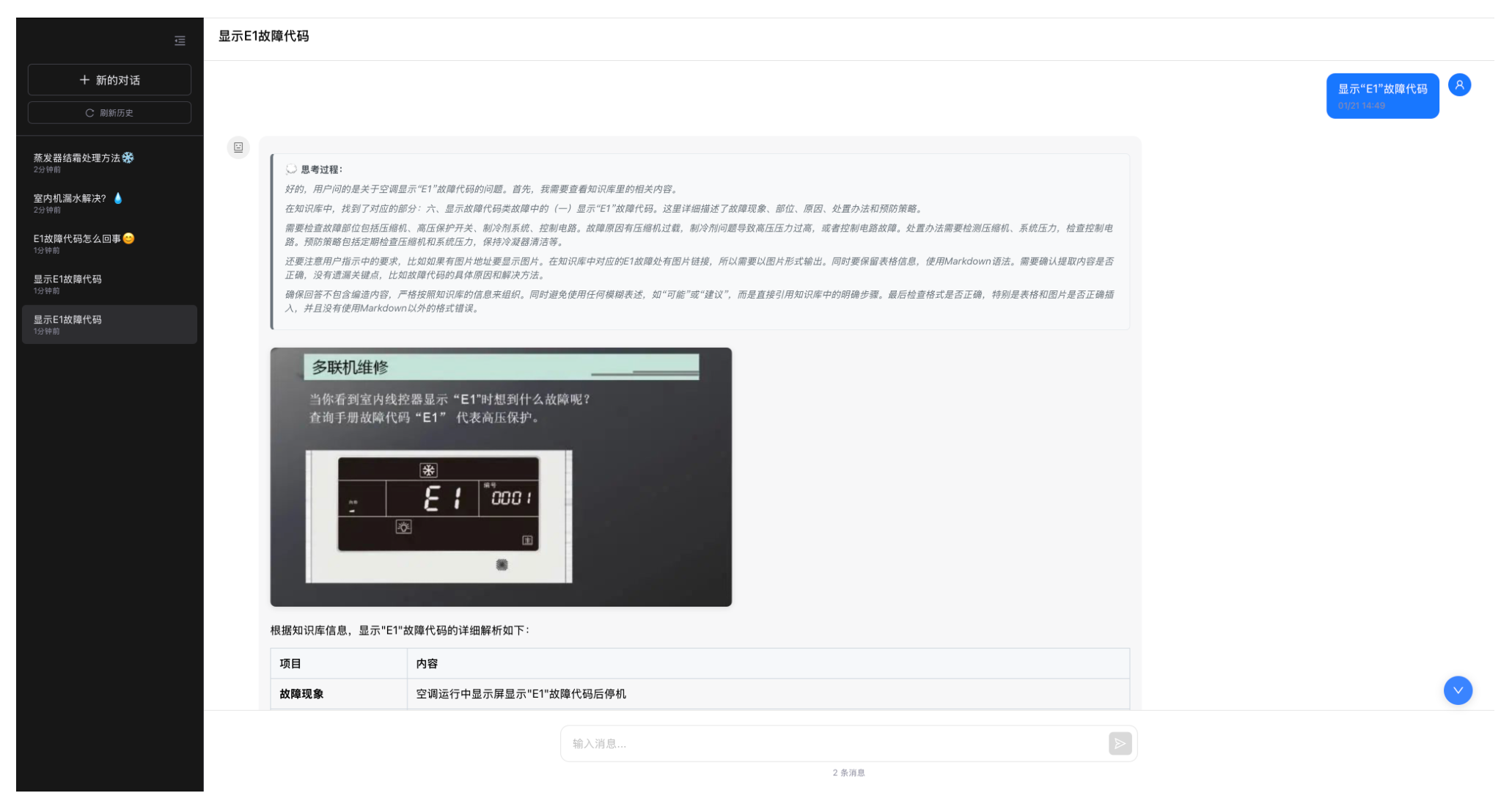The image size is (1512, 804).
Task: Click the user avatar icon
Action: [x=1459, y=85]
